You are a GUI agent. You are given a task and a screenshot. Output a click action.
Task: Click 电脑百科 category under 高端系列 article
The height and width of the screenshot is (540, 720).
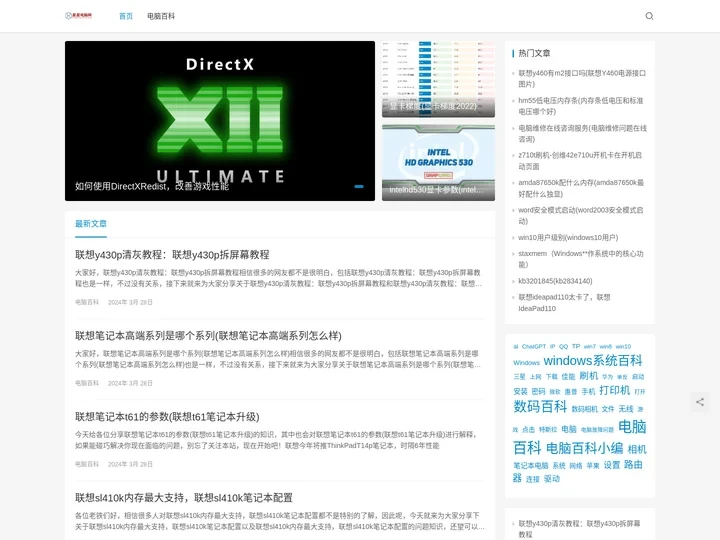coord(87,383)
